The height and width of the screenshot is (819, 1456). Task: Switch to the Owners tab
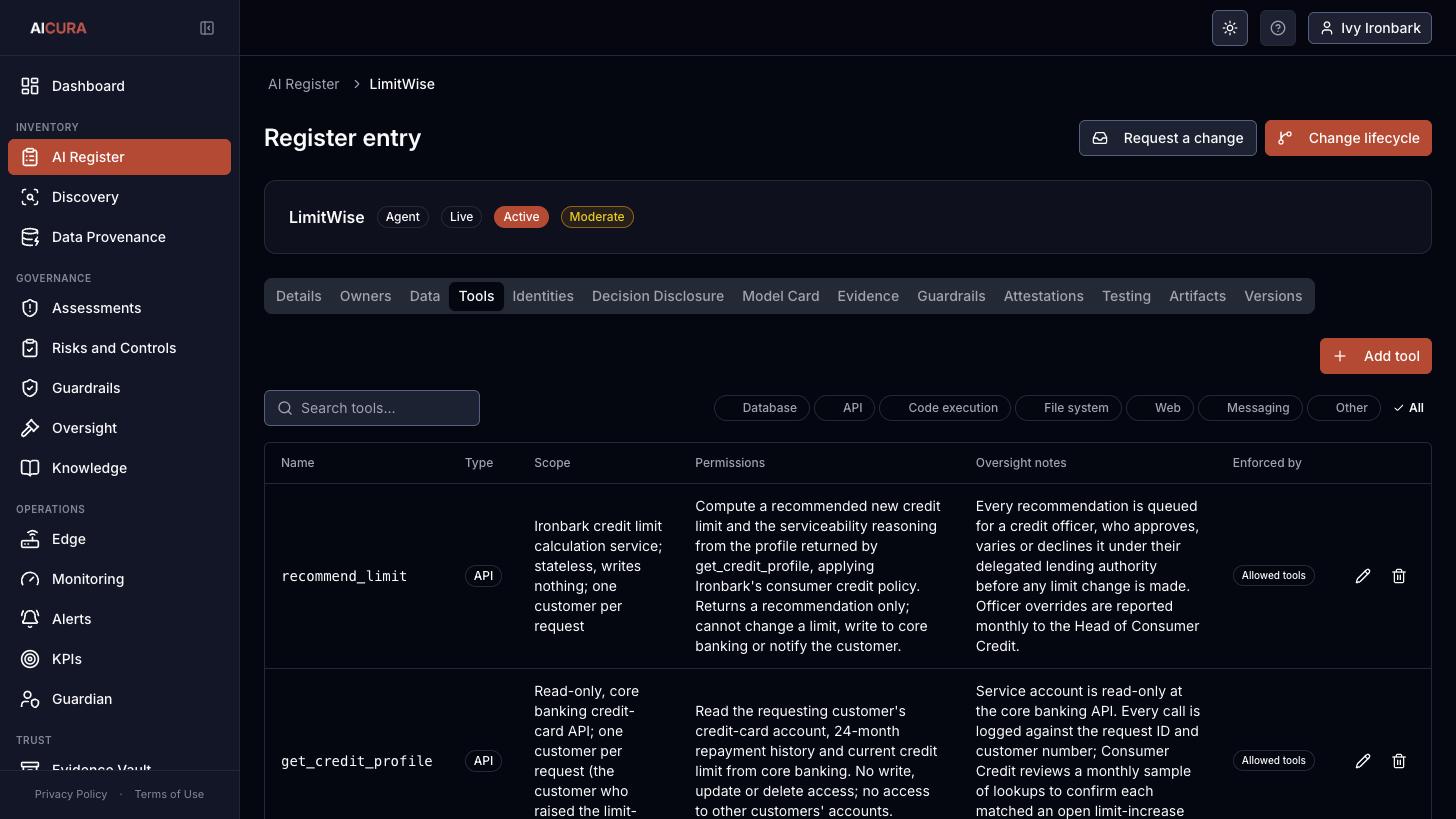click(365, 296)
